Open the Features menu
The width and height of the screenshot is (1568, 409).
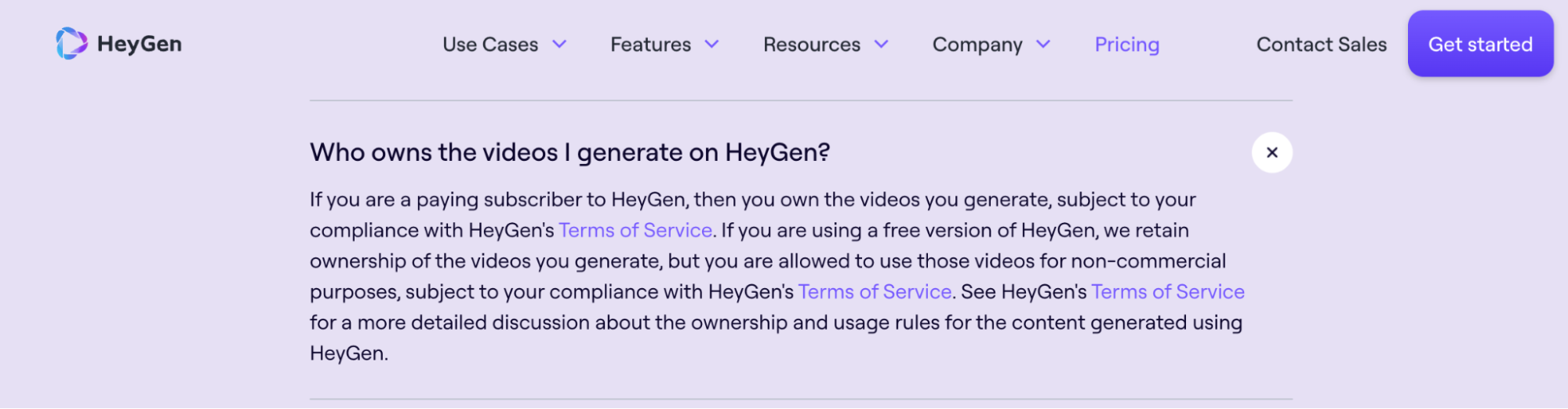tap(650, 45)
